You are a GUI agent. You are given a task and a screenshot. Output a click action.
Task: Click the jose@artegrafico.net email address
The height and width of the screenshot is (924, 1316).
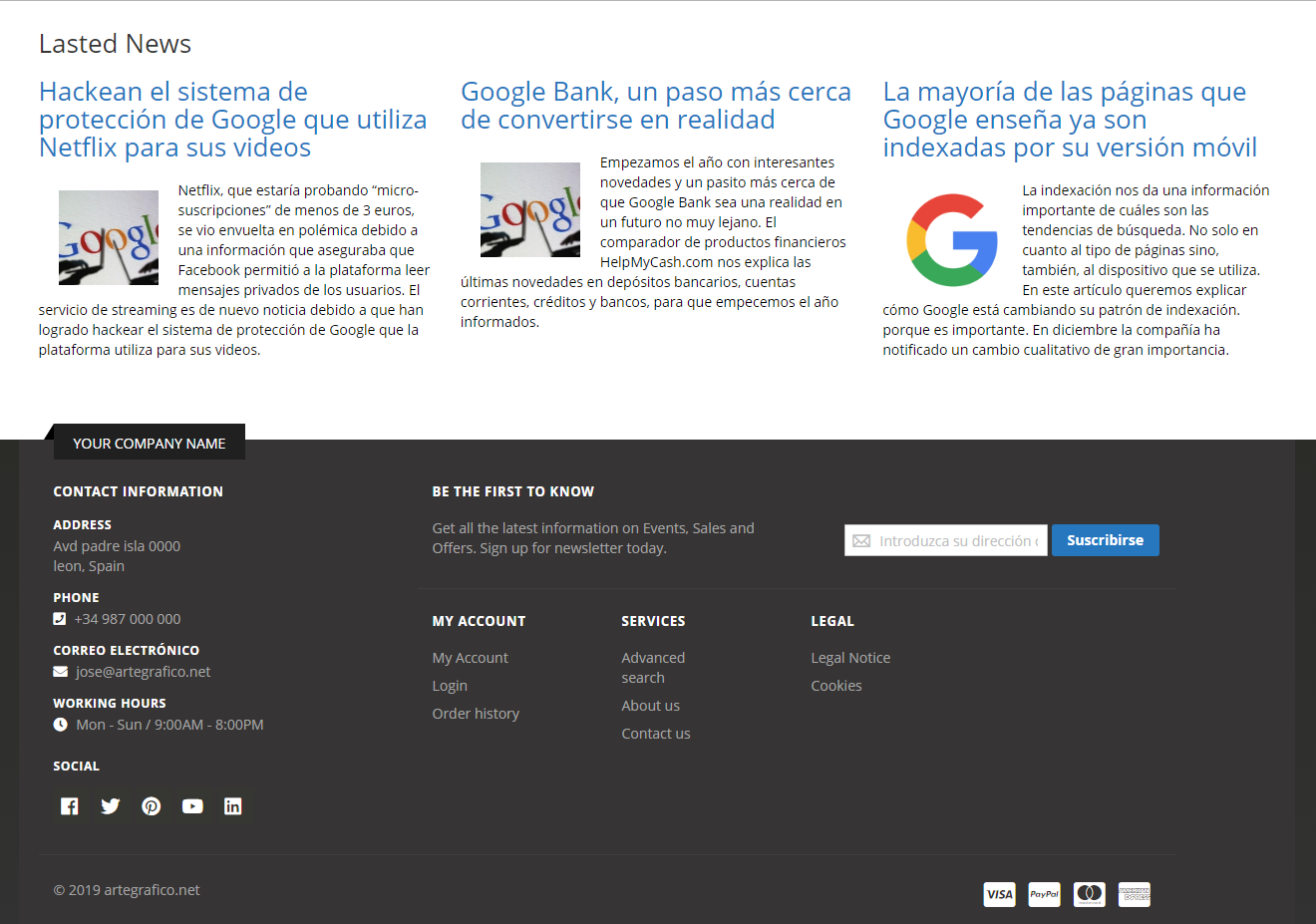pyautogui.click(x=144, y=672)
